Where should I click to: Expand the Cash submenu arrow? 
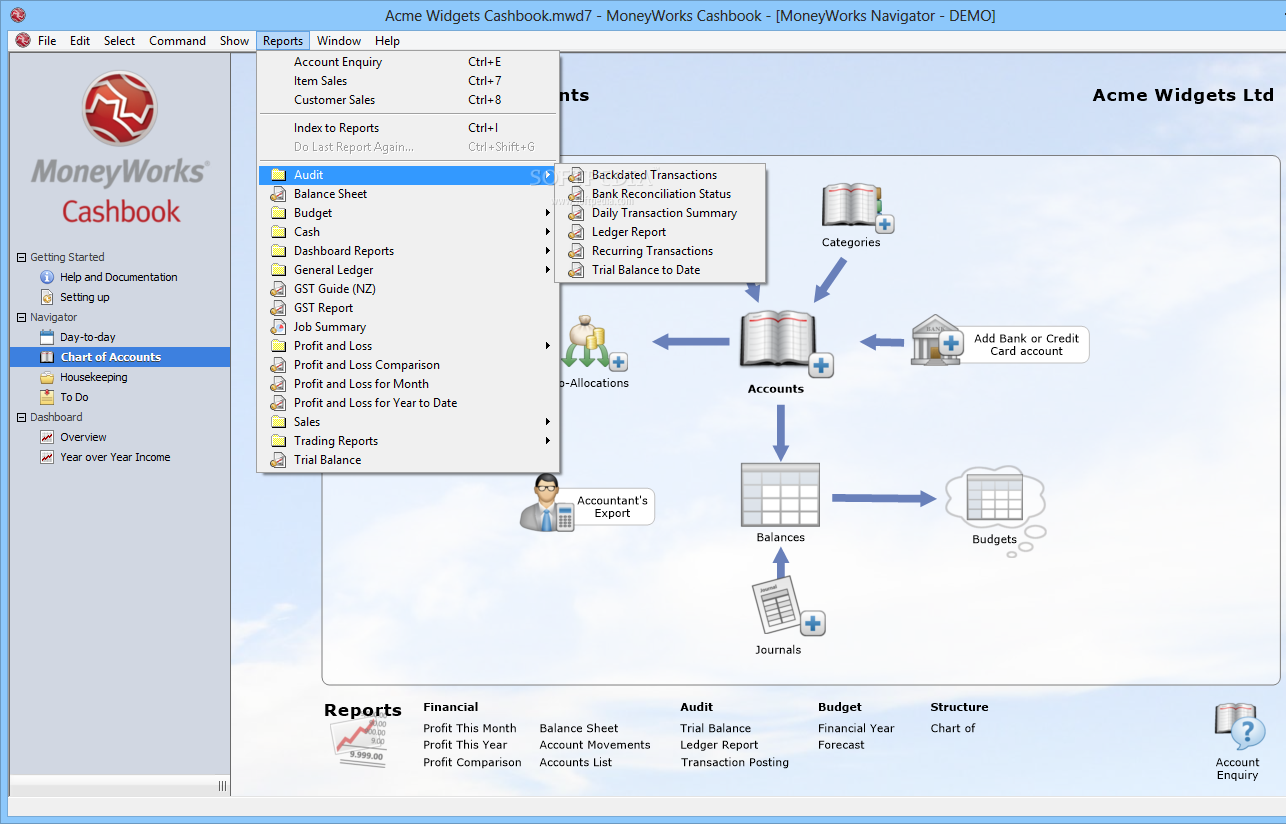point(548,232)
